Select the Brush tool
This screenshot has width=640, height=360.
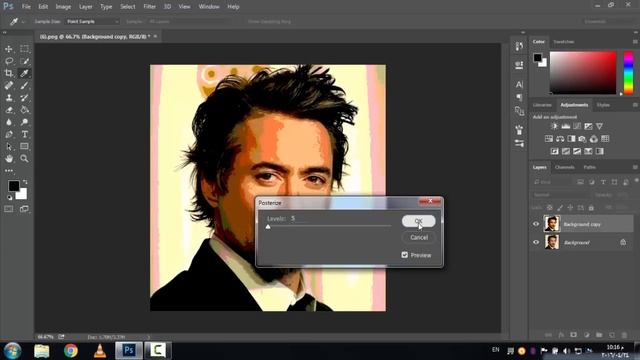pos(24,86)
